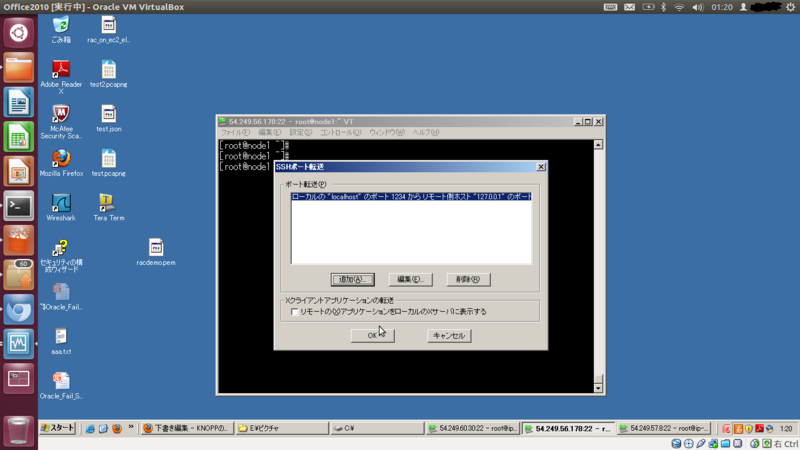Open the mail indicator in top panel

[x=630, y=7]
